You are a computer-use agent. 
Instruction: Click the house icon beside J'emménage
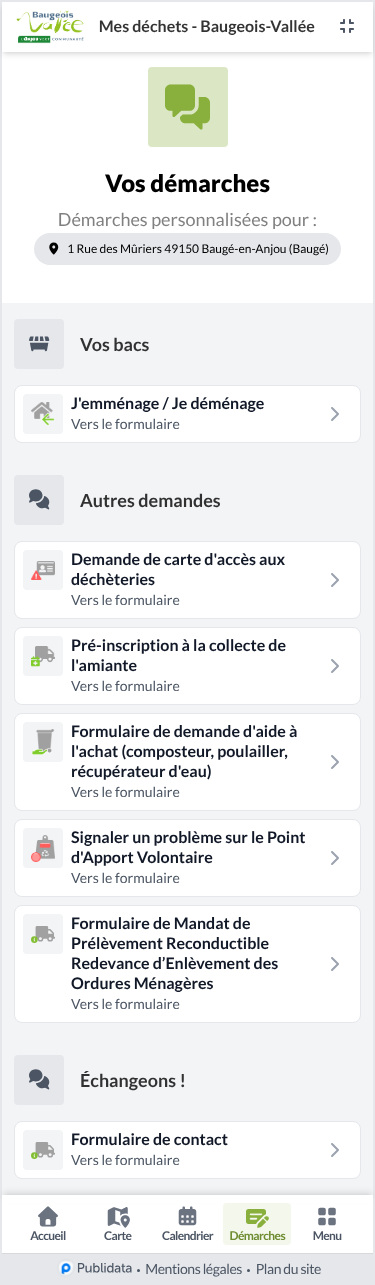(x=42, y=413)
